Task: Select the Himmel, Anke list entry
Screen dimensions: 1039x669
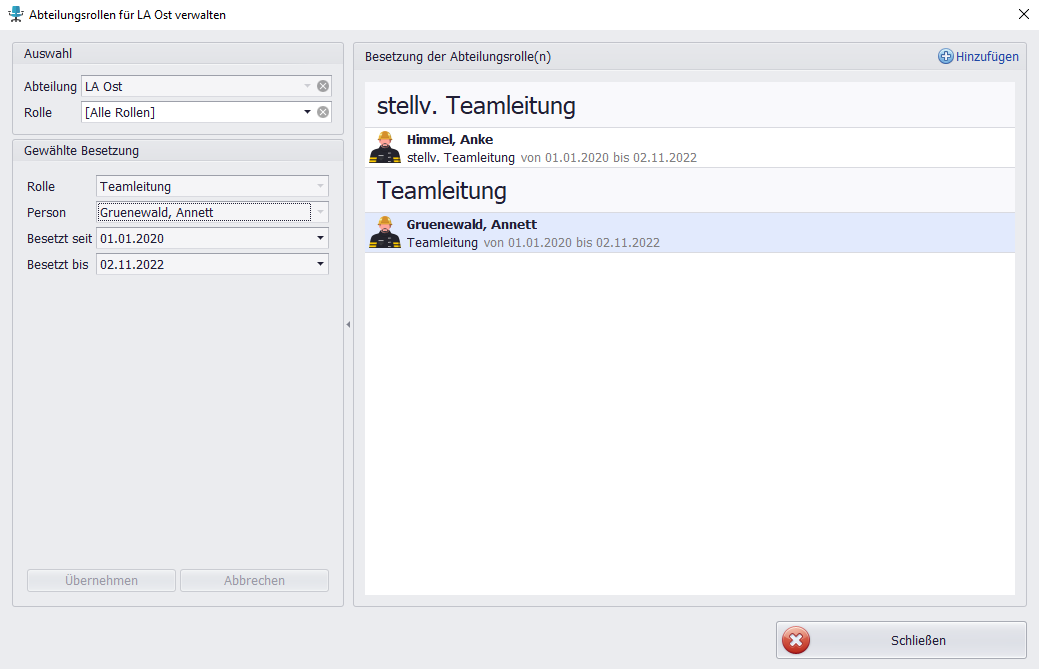Action: [x=690, y=148]
